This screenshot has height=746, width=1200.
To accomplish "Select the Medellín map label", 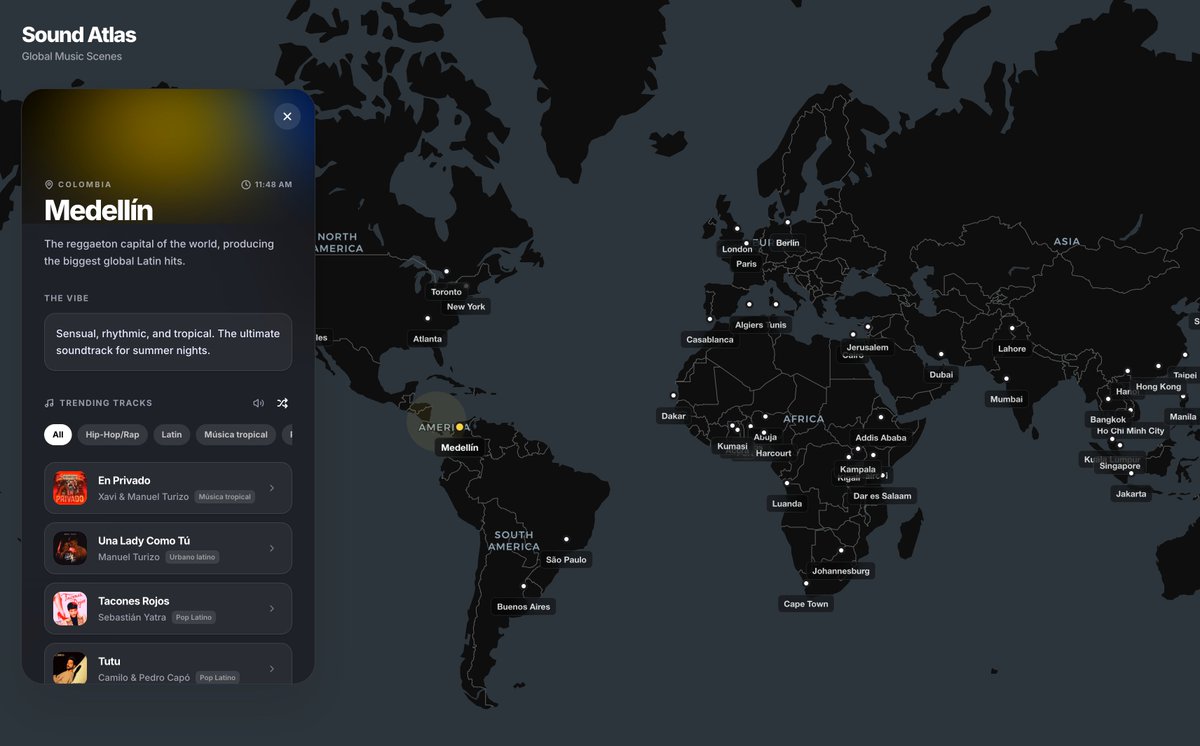I will 460,448.
